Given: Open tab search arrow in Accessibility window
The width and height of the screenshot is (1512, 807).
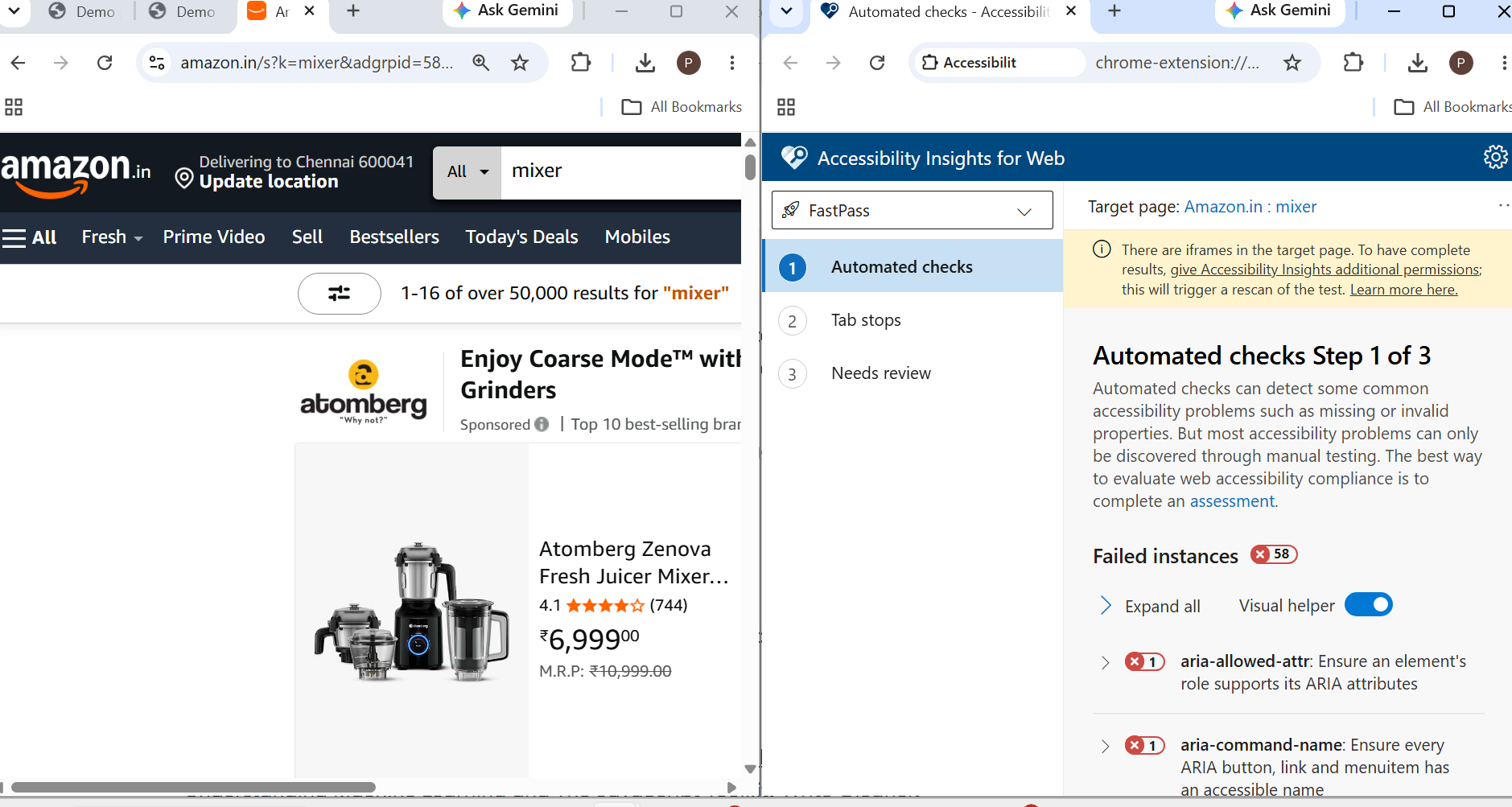Looking at the screenshot, I should [x=787, y=11].
